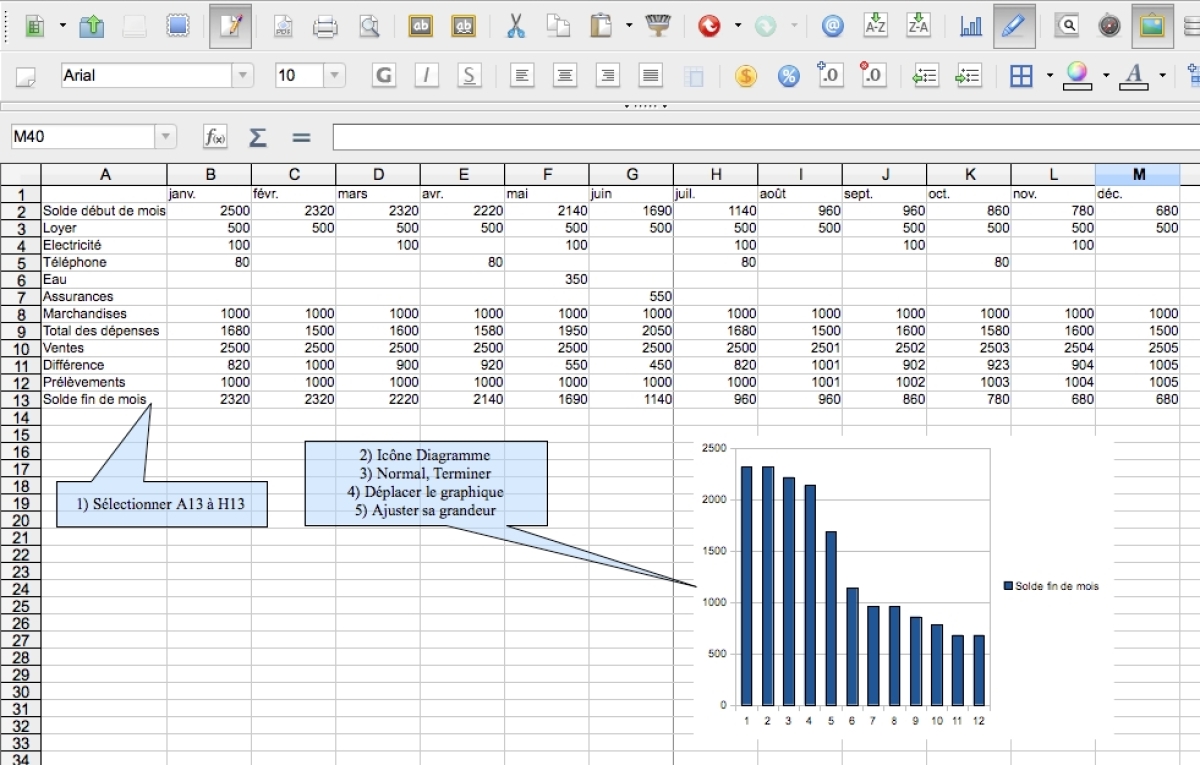
Task: Click the Function equals button
Action: pos(302,137)
